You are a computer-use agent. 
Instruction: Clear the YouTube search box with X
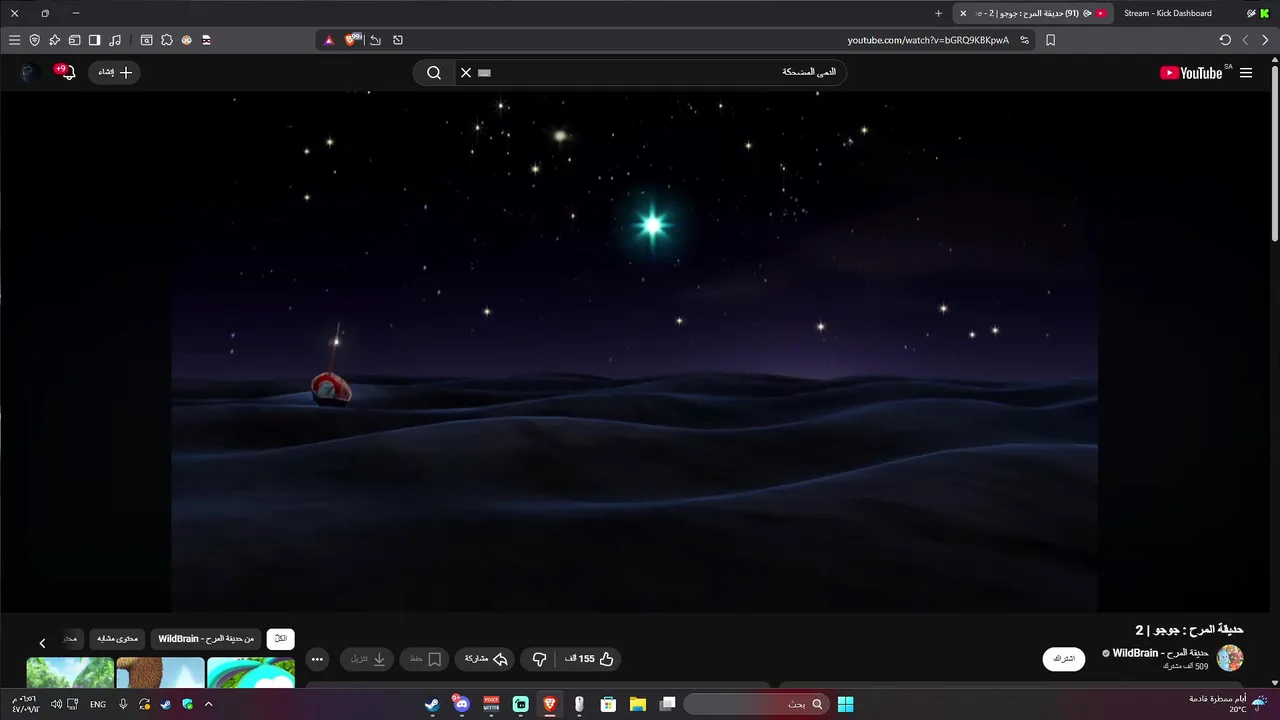(x=466, y=72)
